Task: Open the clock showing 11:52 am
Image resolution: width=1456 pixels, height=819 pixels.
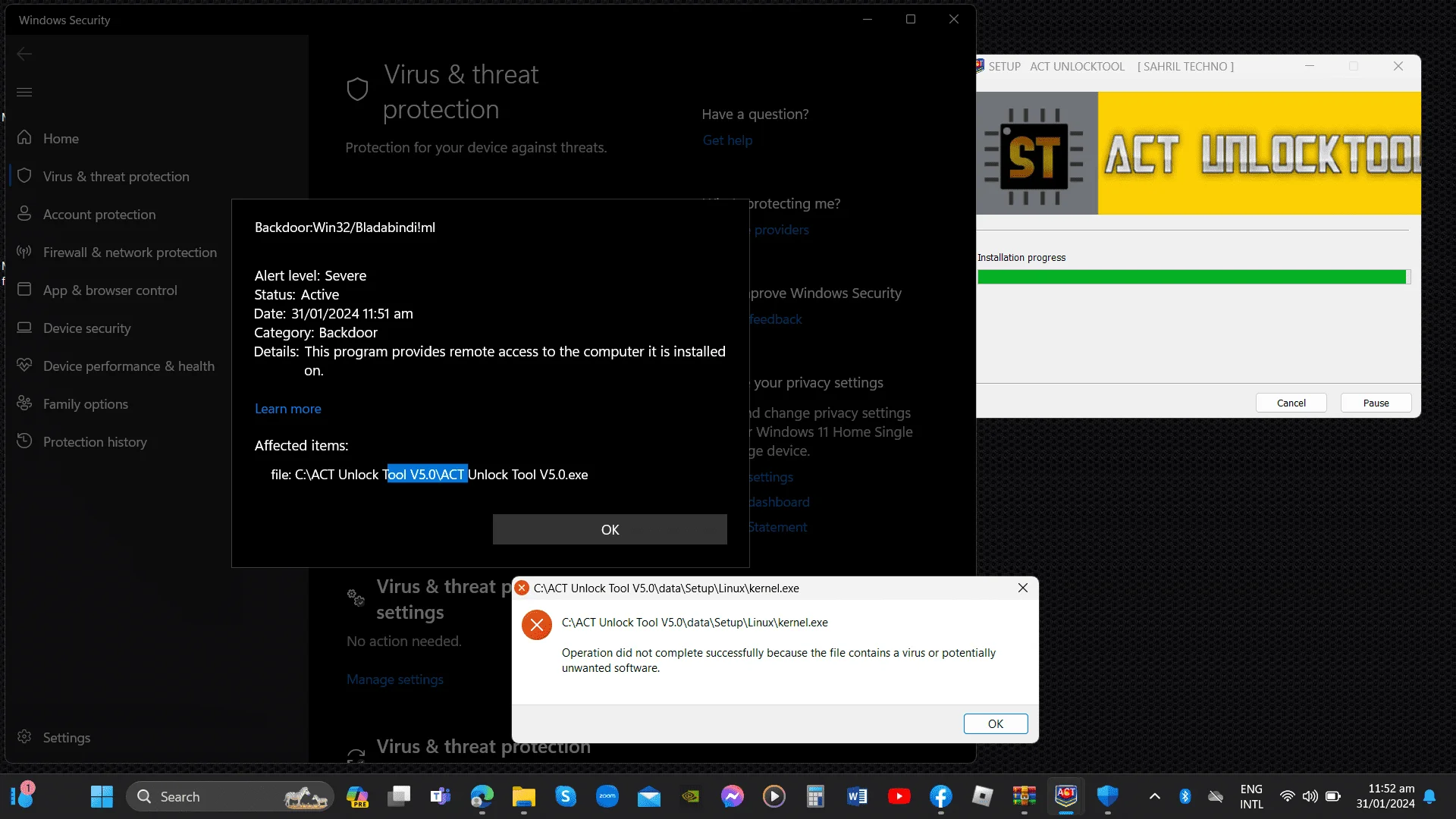Action: (x=1385, y=796)
